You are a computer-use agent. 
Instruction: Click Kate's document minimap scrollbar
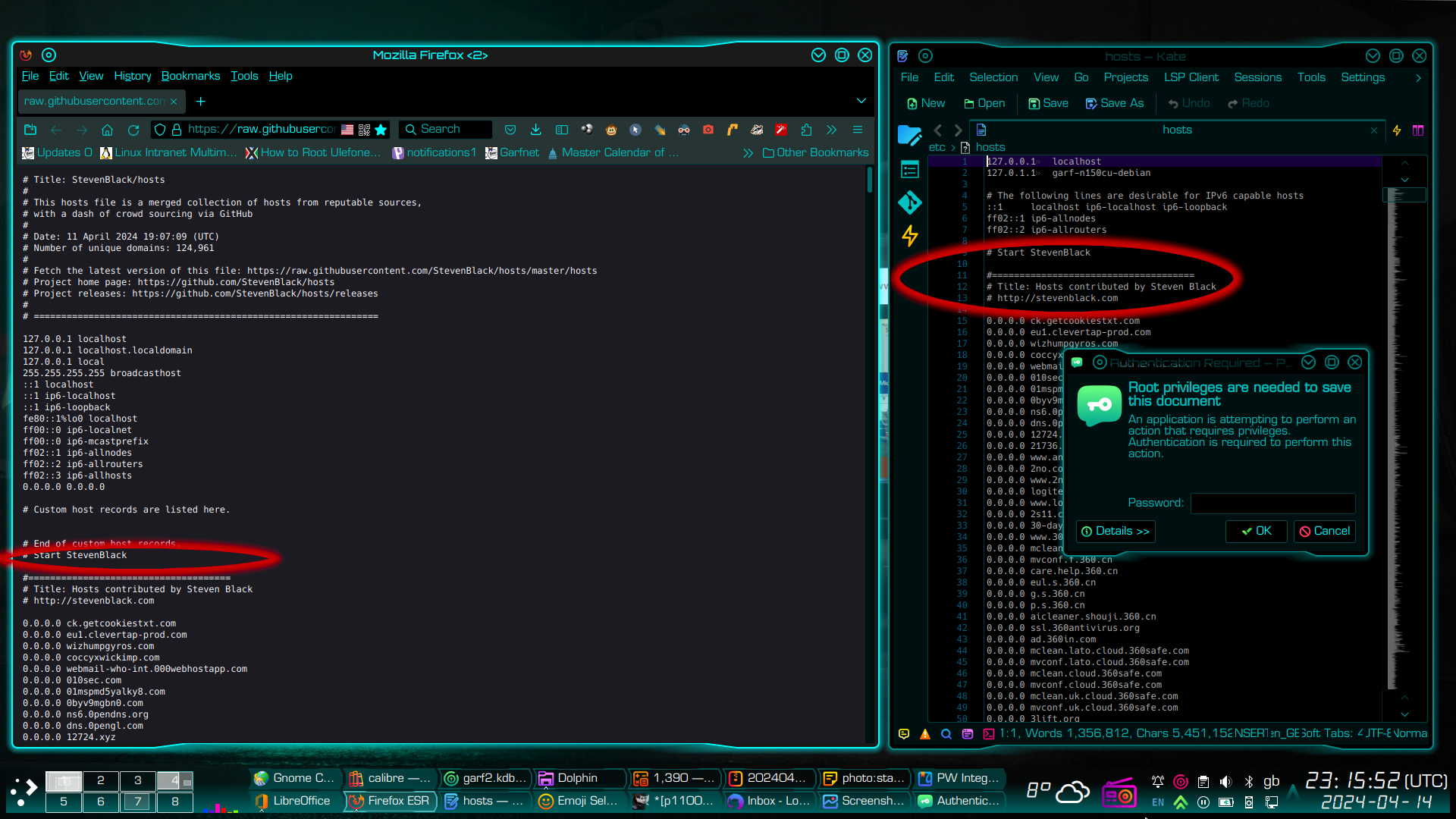tap(1404, 440)
